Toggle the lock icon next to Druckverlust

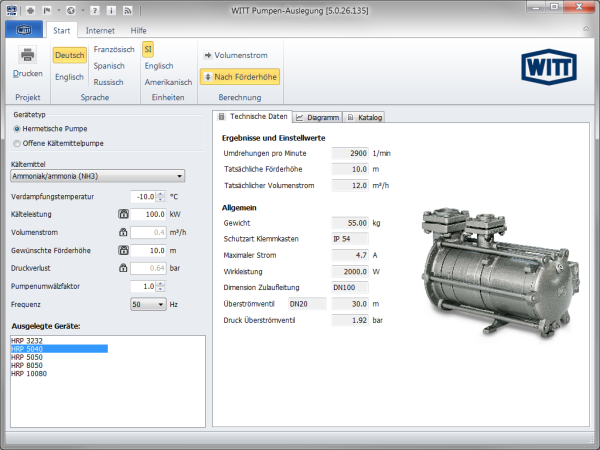(x=123, y=268)
